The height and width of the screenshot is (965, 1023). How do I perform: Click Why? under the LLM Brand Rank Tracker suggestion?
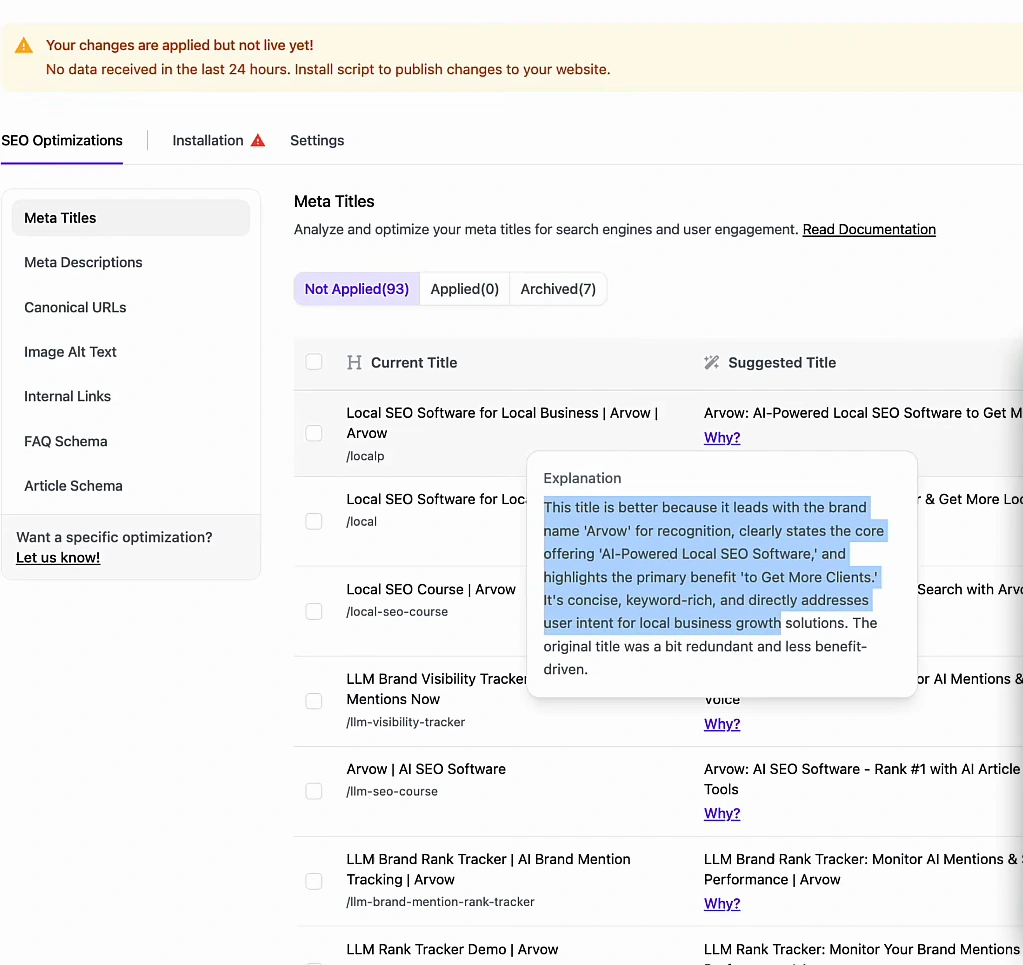tap(722, 904)
